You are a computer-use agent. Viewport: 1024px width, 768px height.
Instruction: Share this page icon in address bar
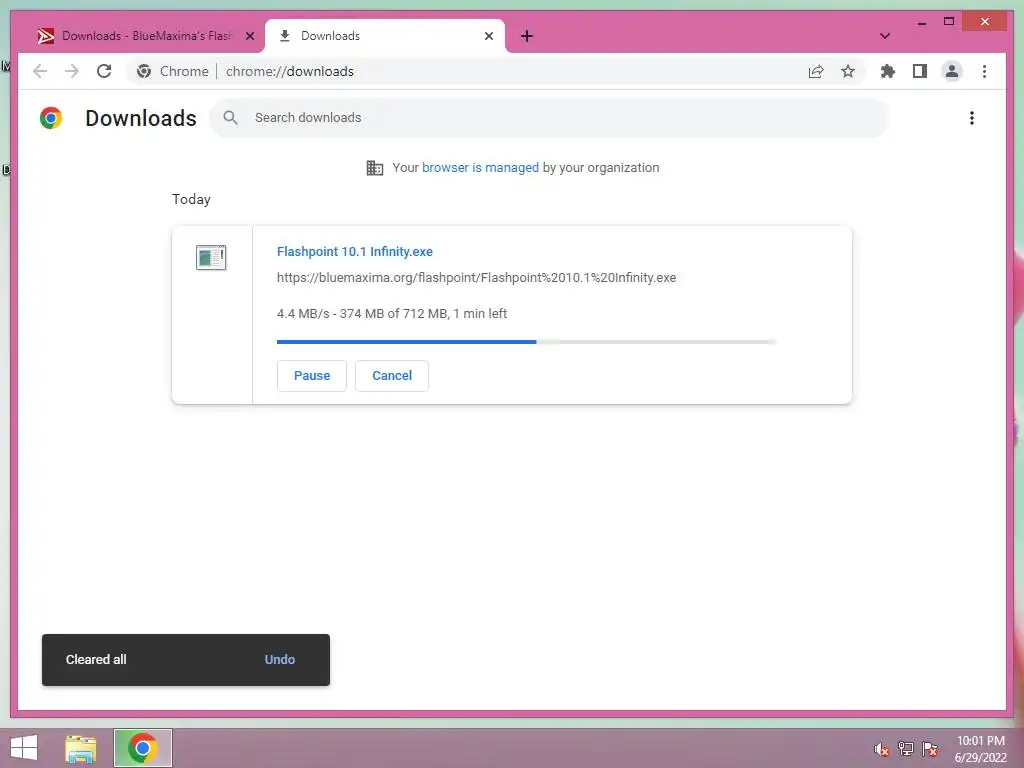(x=816, y=71)
